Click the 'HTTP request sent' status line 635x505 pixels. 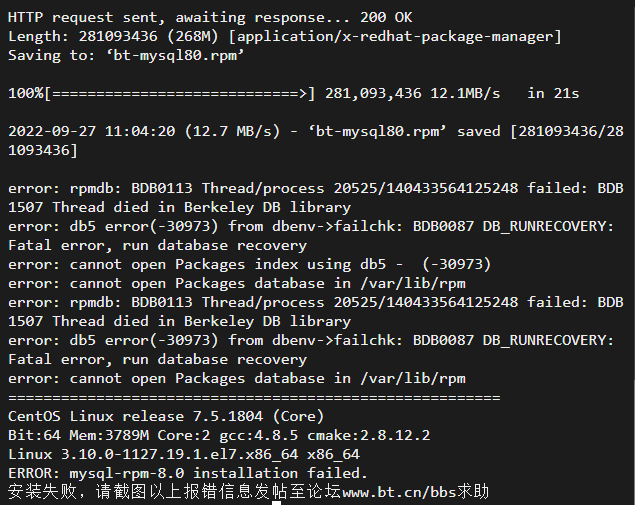pyautogui.click(x=210, y=17)
